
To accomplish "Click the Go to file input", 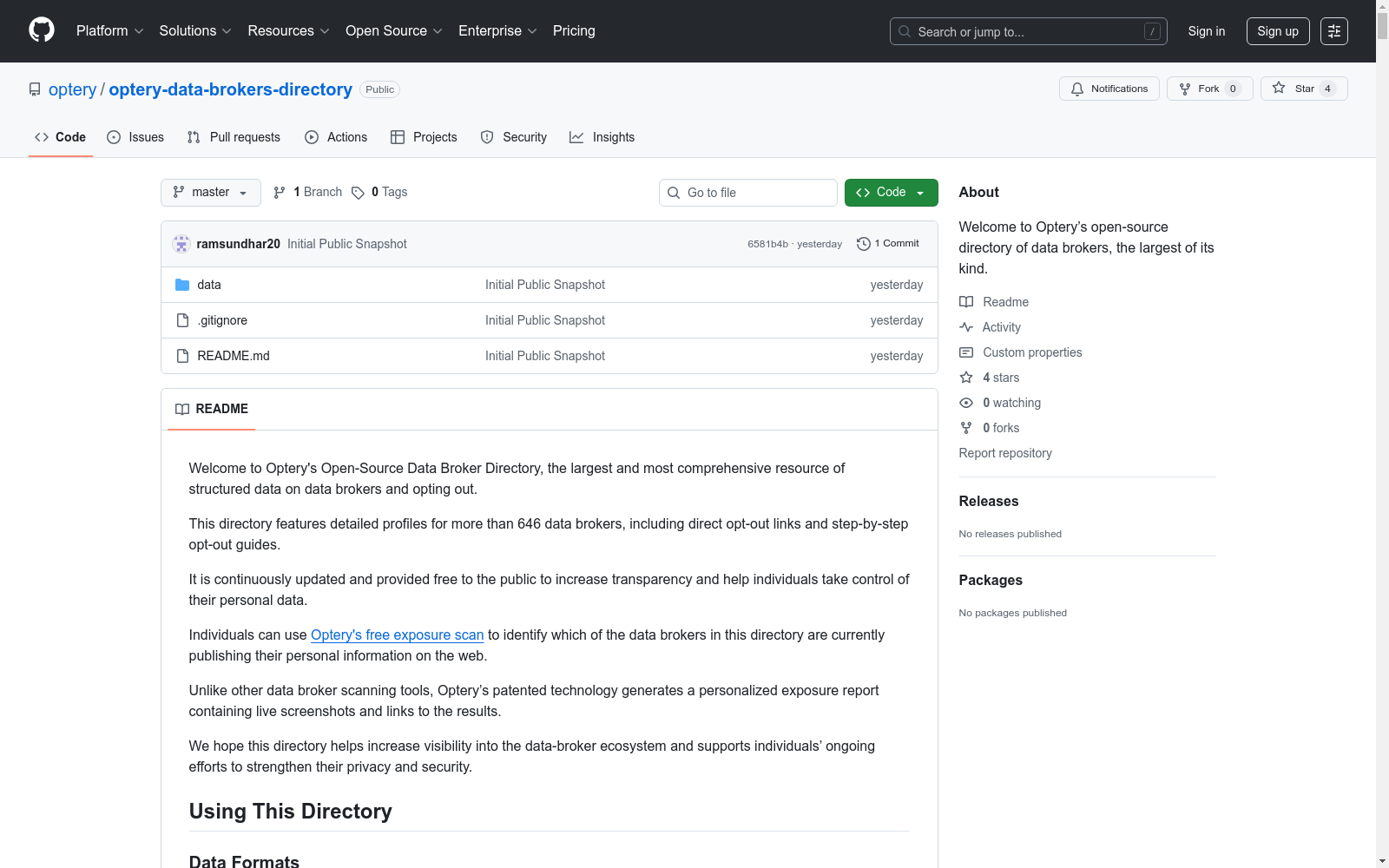I will [x=748, y=193].
